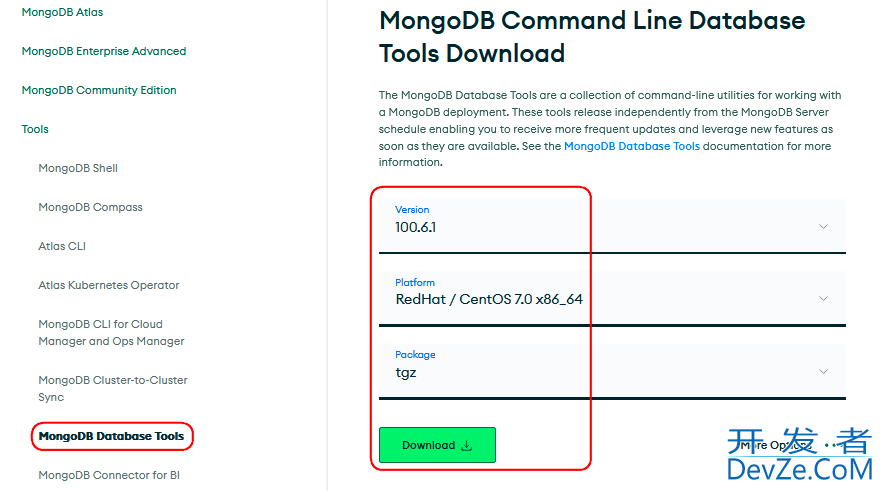Open MongoDB Shell page
Screen dimensions: 883x491
(x=78, y=168)
